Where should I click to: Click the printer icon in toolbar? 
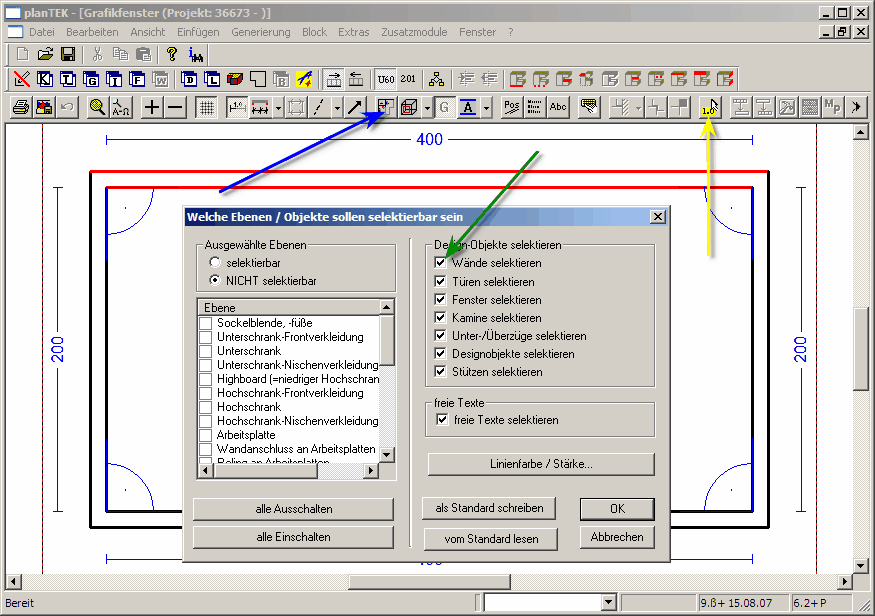[21, 107]
